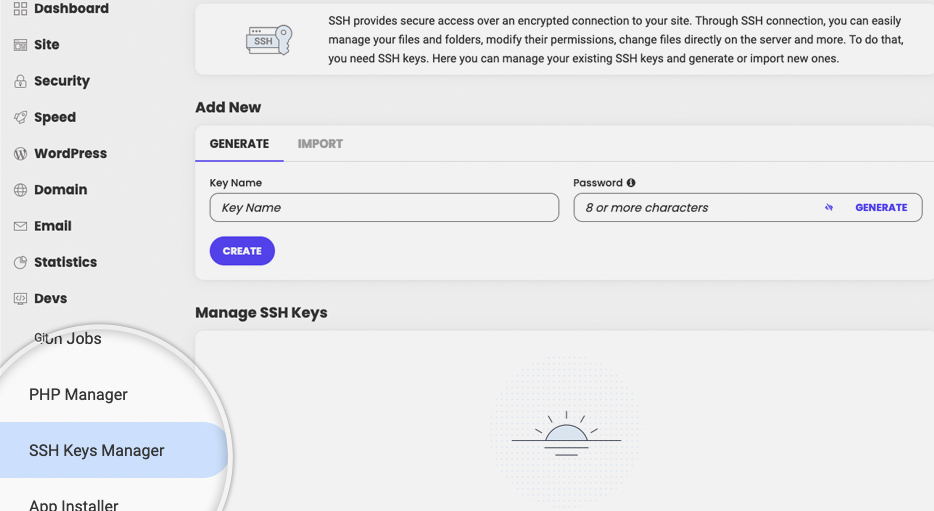Switch to the IMPORT tab

[x=320, y=144]
